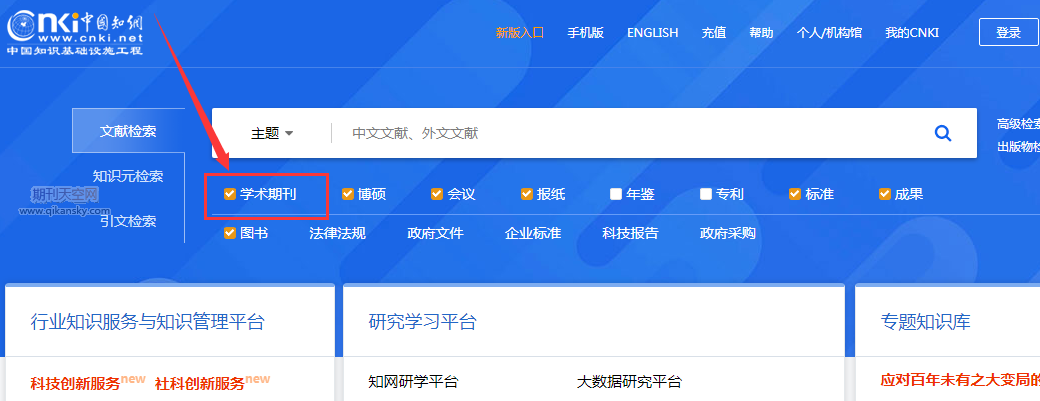The image size is (1040, 401).
Task: Toggle the 图书 checkbox
Action: pyautogui.click(x=230, y=234)
